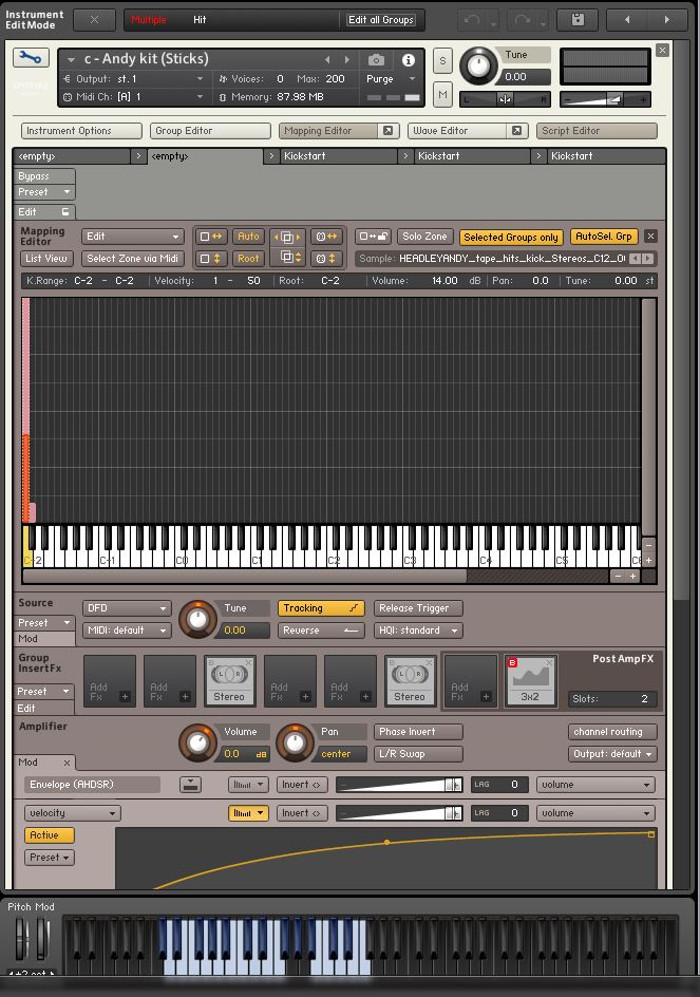
Task: Click the Envelope row modulation intensity slider
Action: 399,785
